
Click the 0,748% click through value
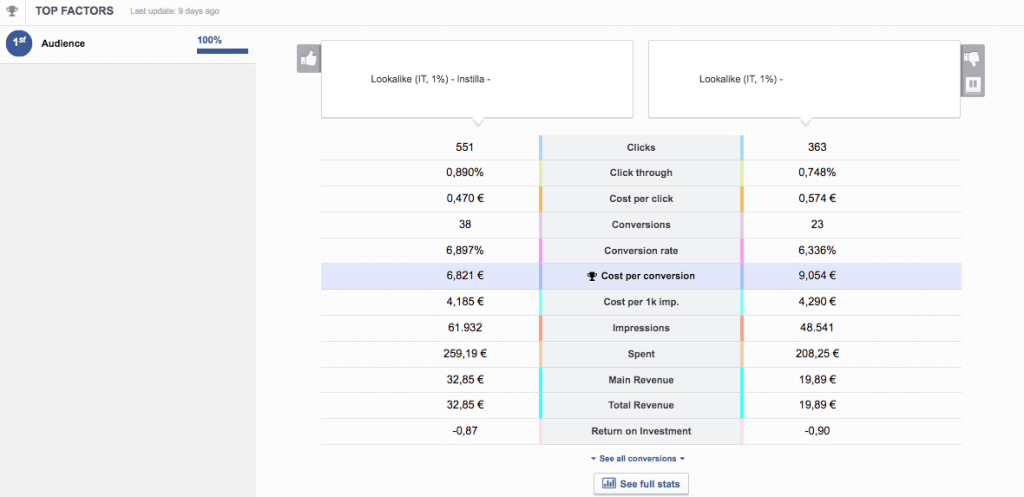tap(816, 173)
